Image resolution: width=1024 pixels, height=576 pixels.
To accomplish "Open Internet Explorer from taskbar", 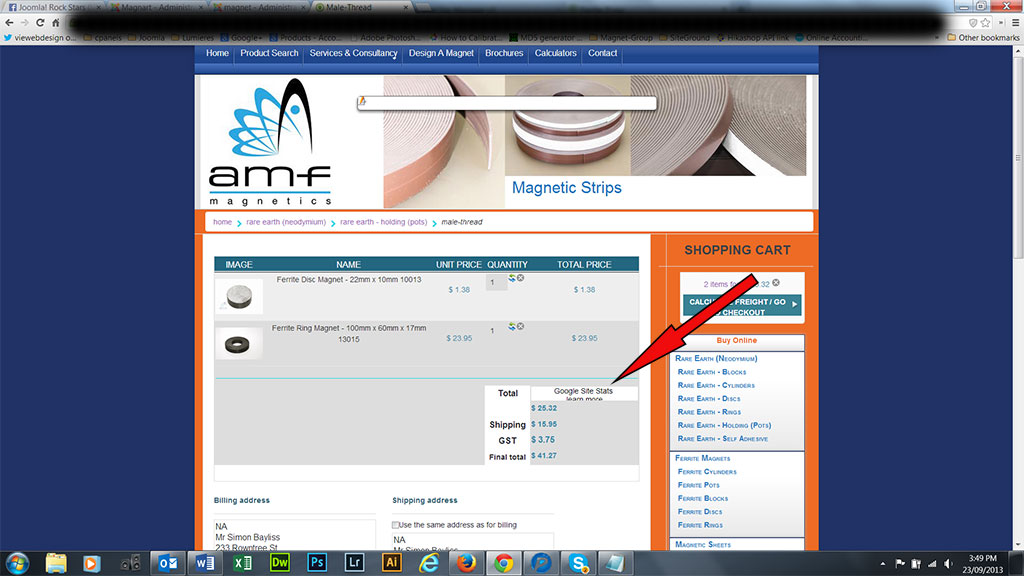I will coord(428,563).
